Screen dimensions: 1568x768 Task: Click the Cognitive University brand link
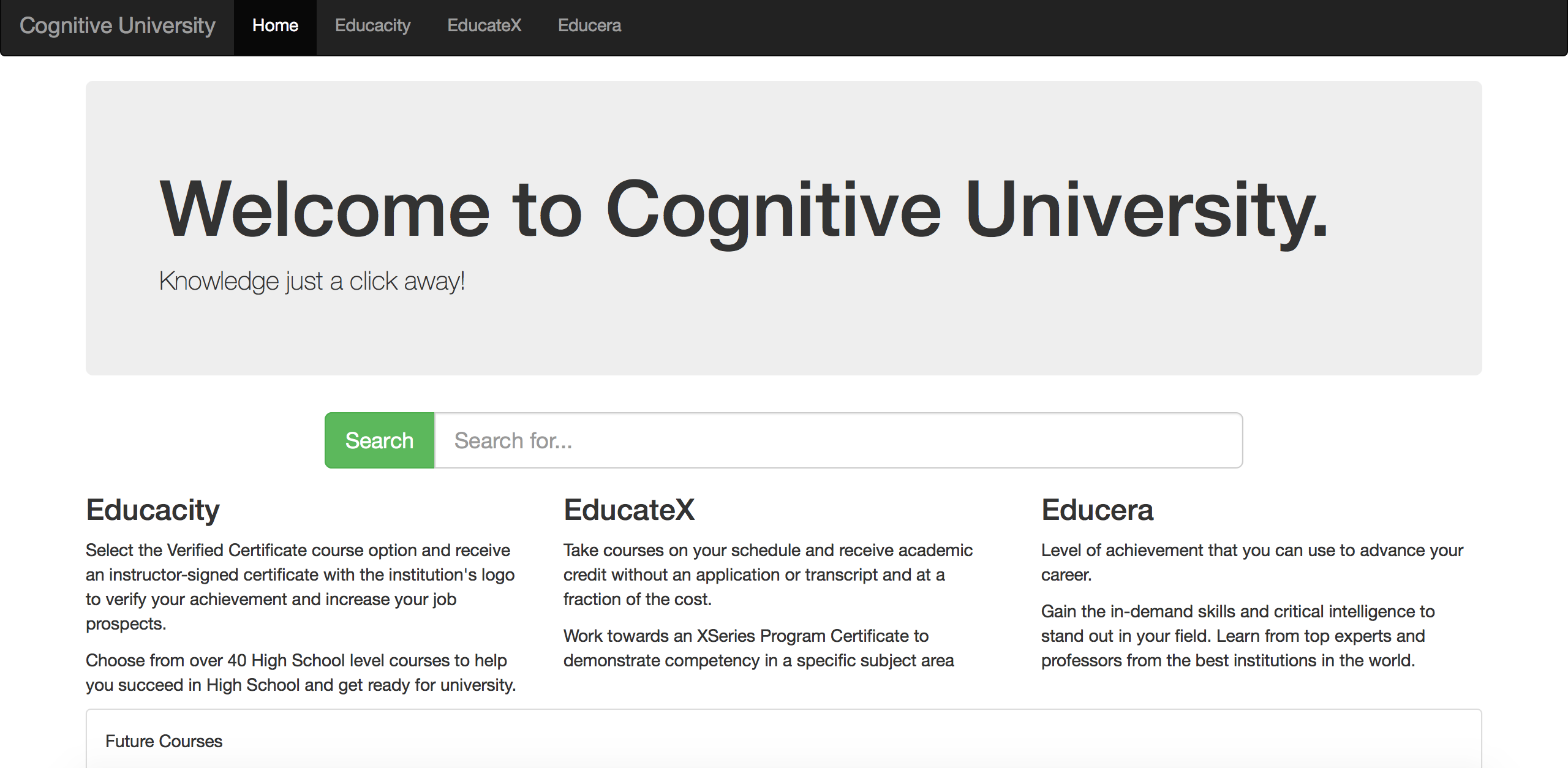(x=117, y=26)
